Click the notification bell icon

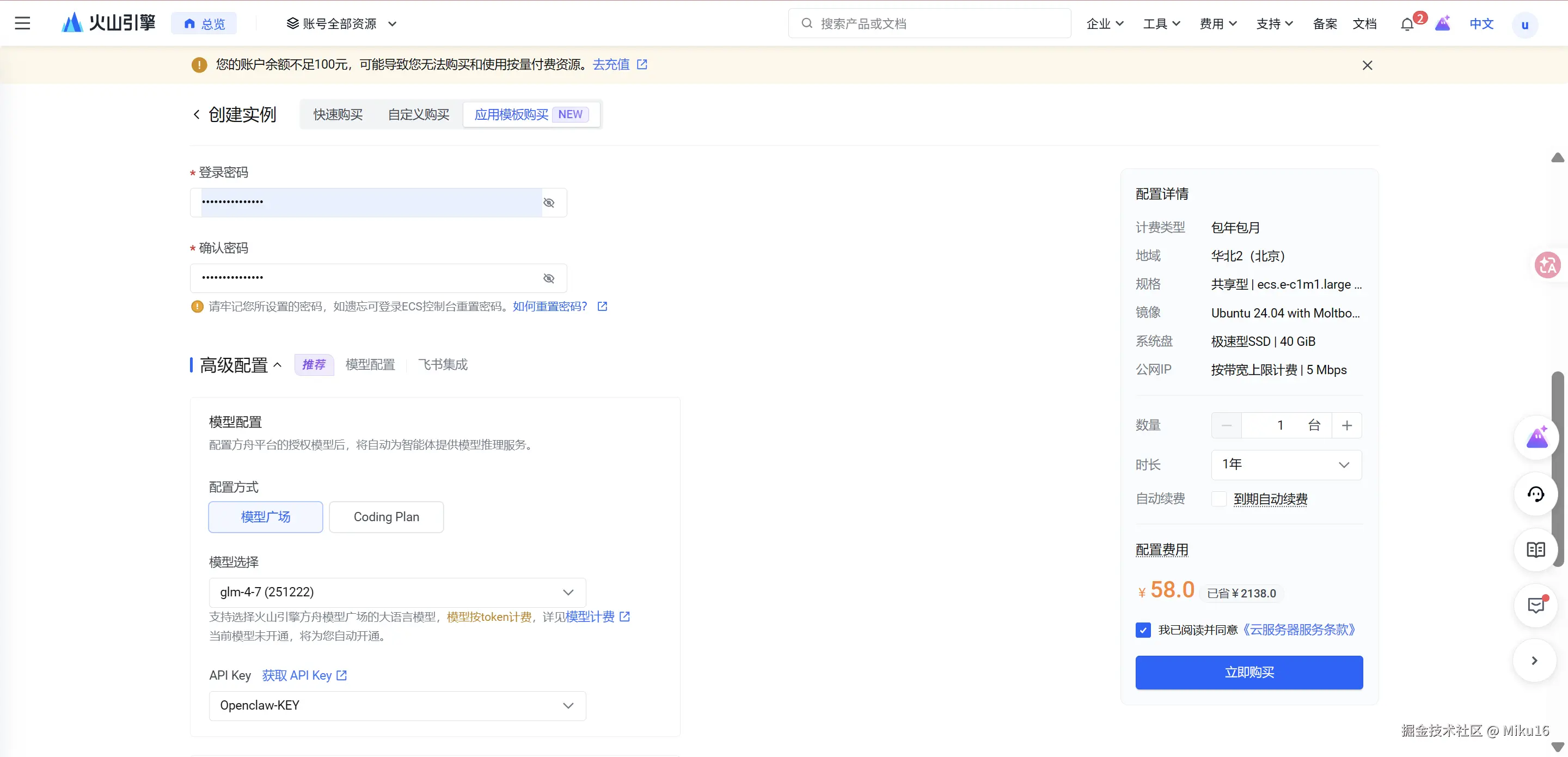1407,25
